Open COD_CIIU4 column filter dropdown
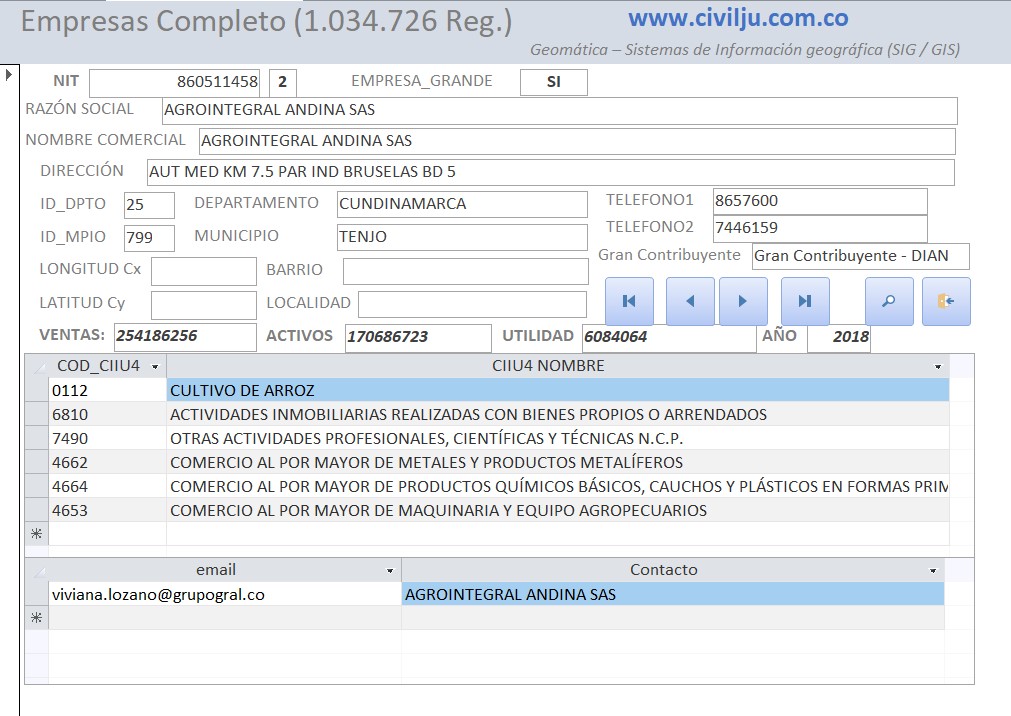Viewport: 1011px width, 716px height. pyautogui.click(x=155, y=367)
